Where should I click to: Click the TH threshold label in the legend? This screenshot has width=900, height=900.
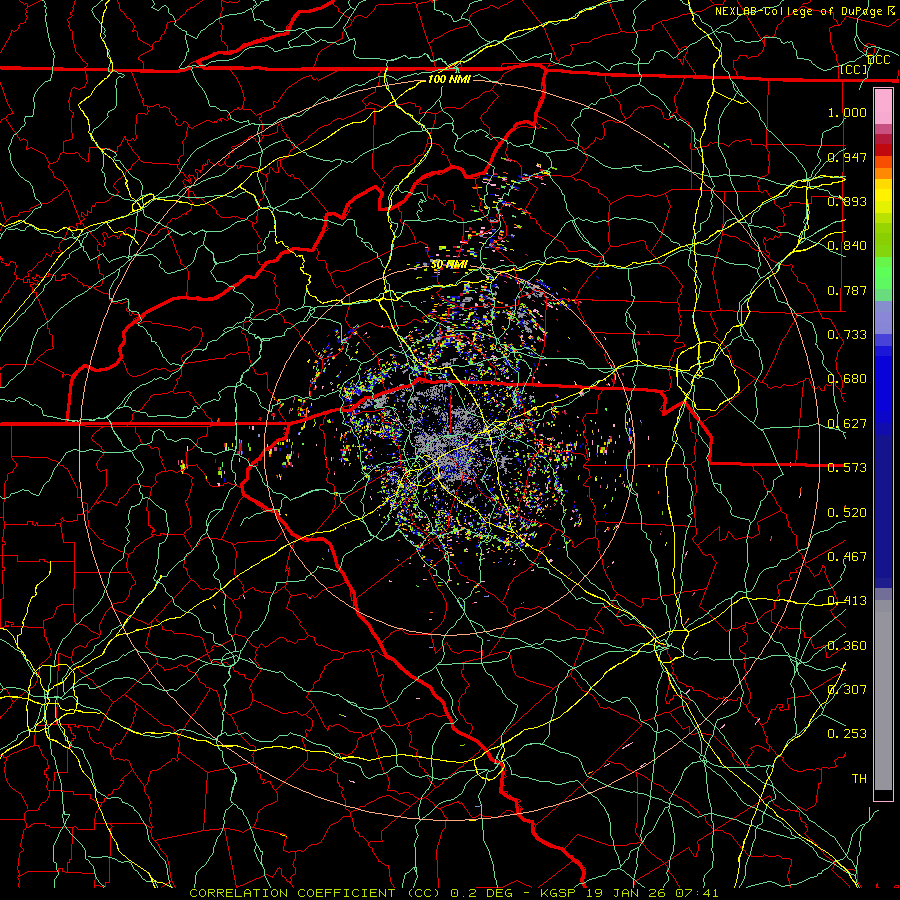[x=859, y=779]
